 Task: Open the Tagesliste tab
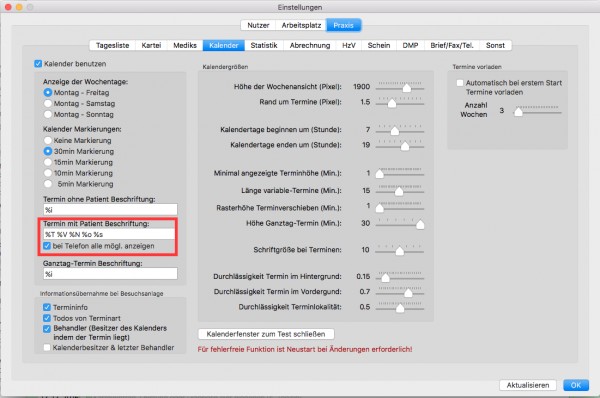point(112,45)
